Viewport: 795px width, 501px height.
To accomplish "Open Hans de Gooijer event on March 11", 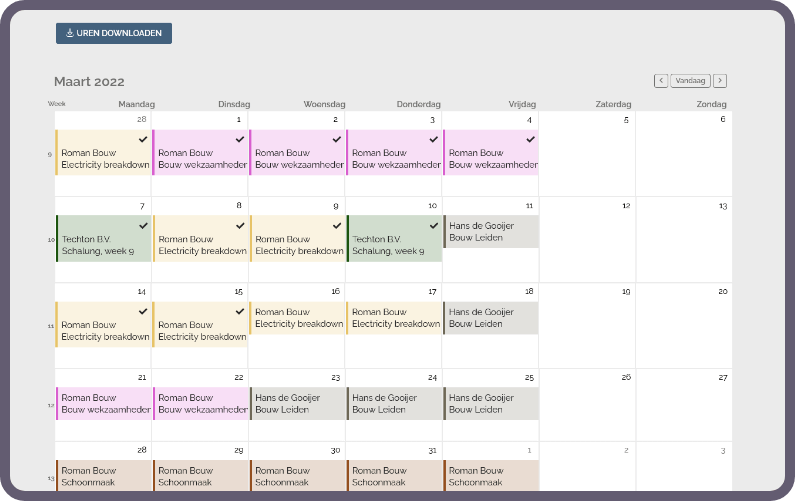I will (491, 232).
